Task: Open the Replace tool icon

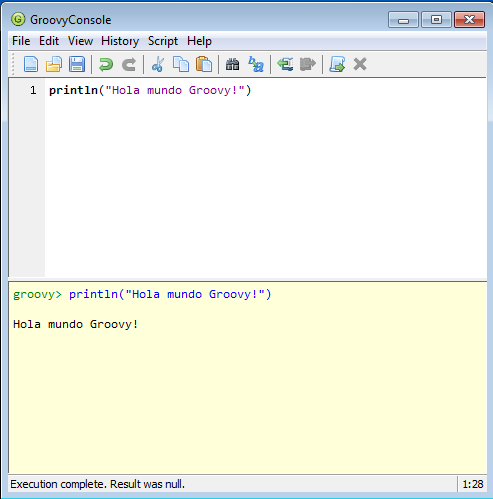Action: [x=256, y=64]
